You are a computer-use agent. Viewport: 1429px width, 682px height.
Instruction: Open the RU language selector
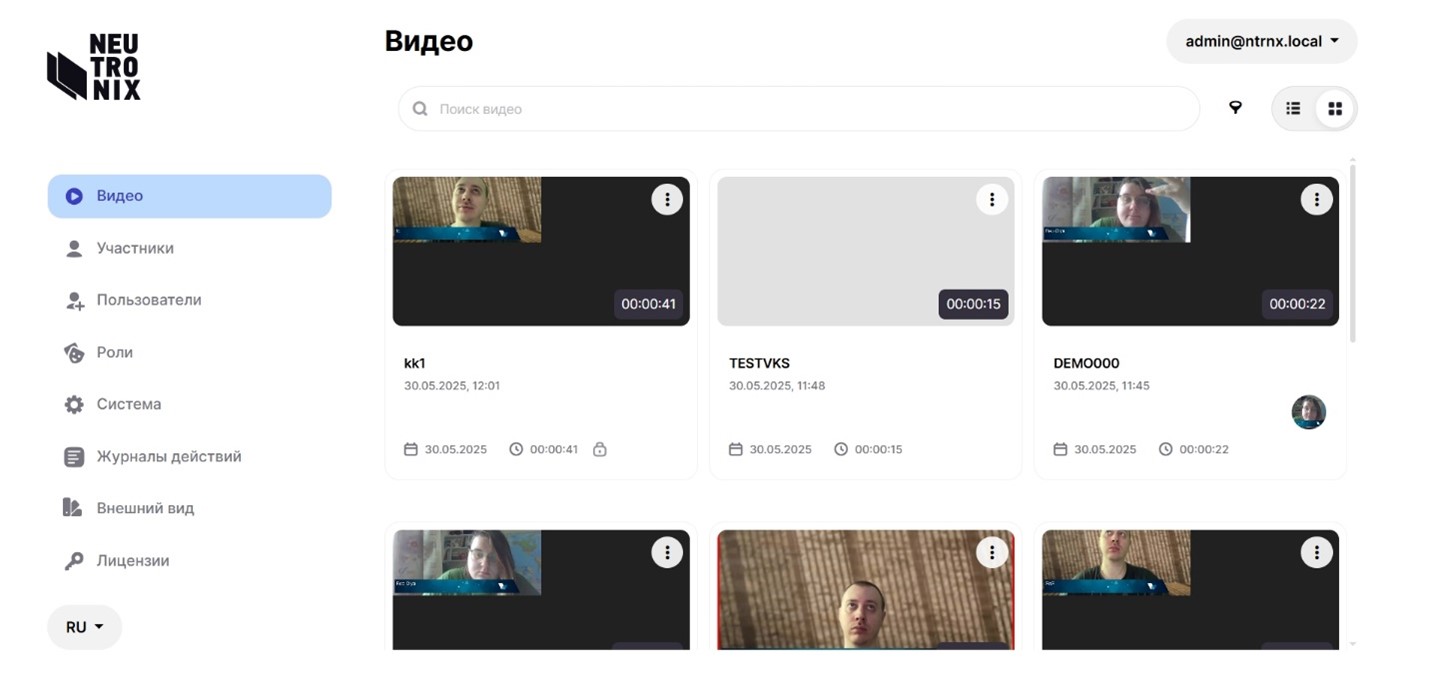tap(84, 627)
